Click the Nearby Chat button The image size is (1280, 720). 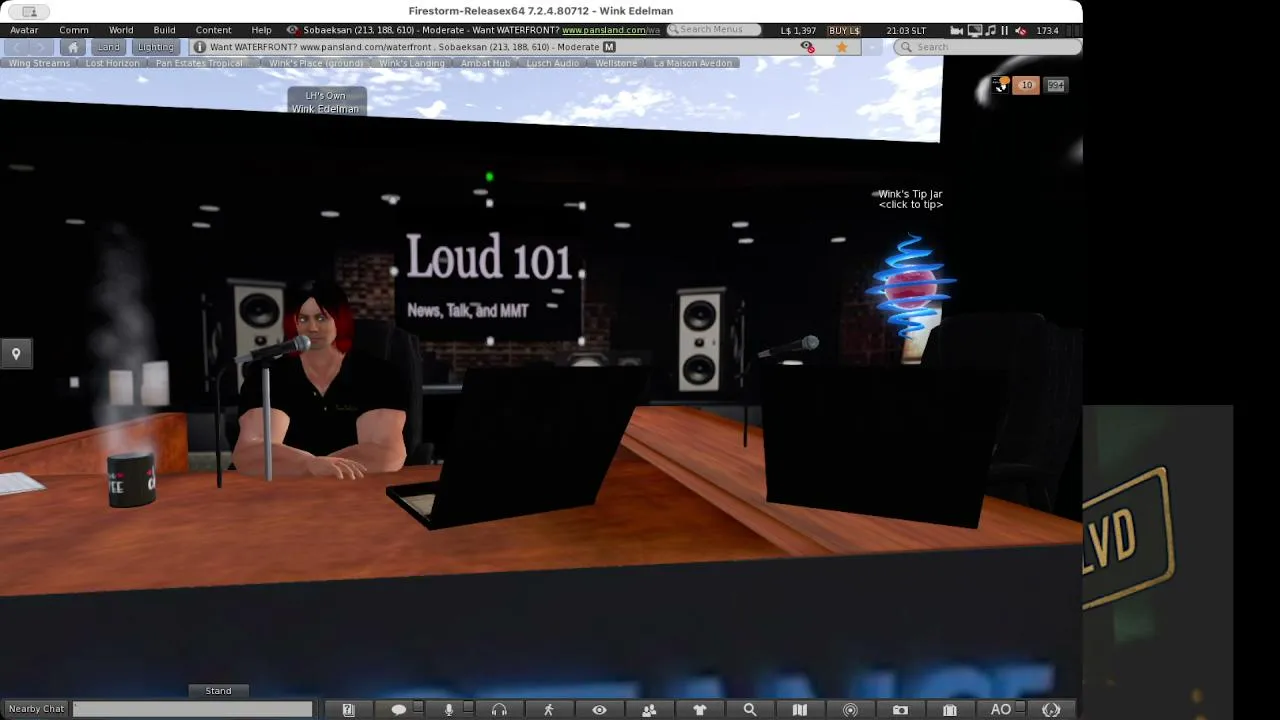[x=36, y=709]
